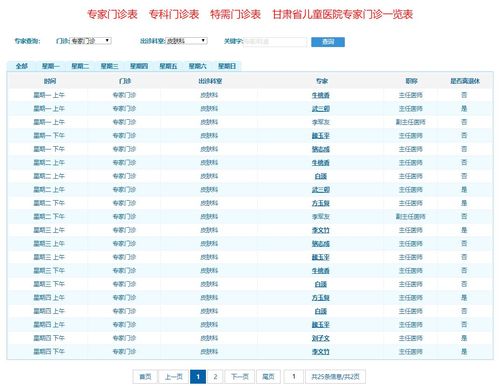Open 武三卯 expert link in a 星期二 上午 row
The height and width of the screenshot is (386, 500).
(321, 190)
